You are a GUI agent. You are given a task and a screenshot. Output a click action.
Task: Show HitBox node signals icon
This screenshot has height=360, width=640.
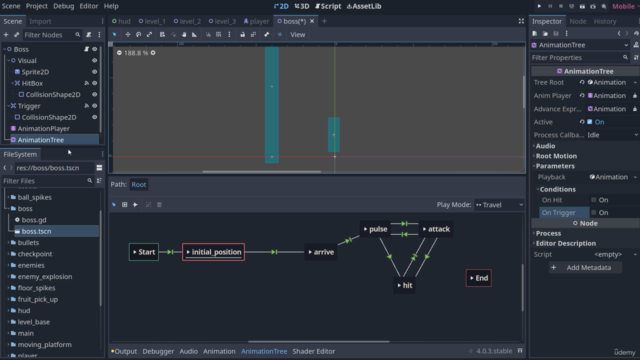click(87, 83)
